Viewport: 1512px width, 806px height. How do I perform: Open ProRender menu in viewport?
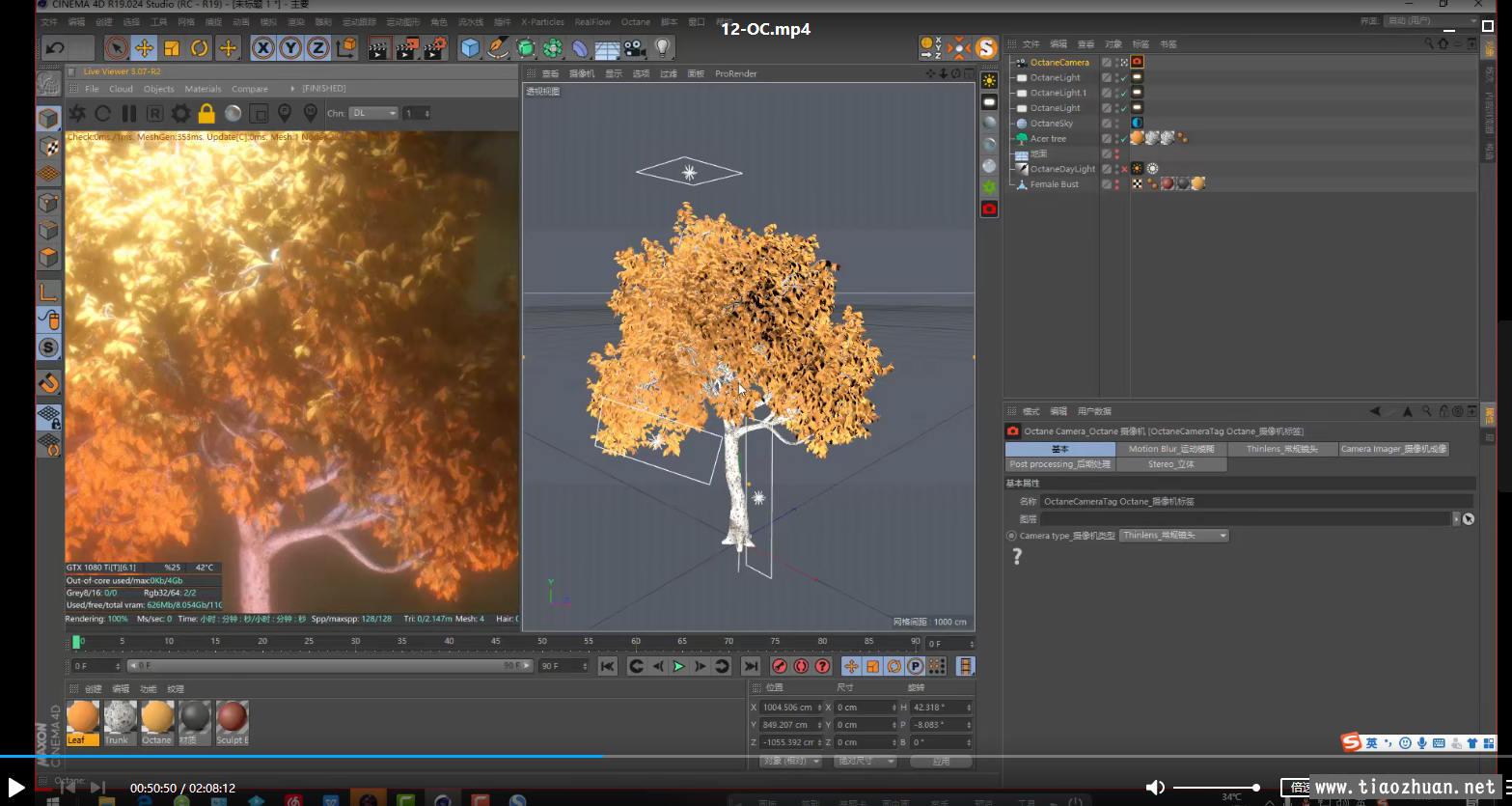[x=735, y=73]
